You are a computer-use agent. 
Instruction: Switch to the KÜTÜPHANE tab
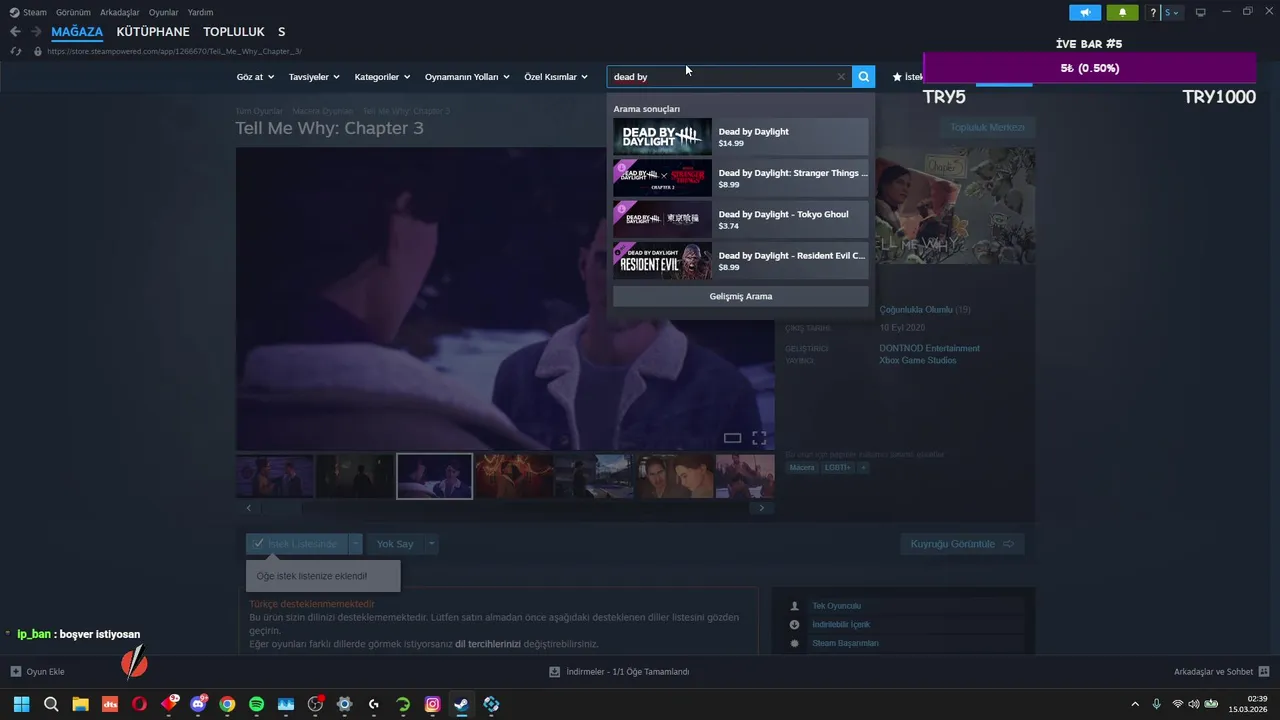(x=153, y=32)
